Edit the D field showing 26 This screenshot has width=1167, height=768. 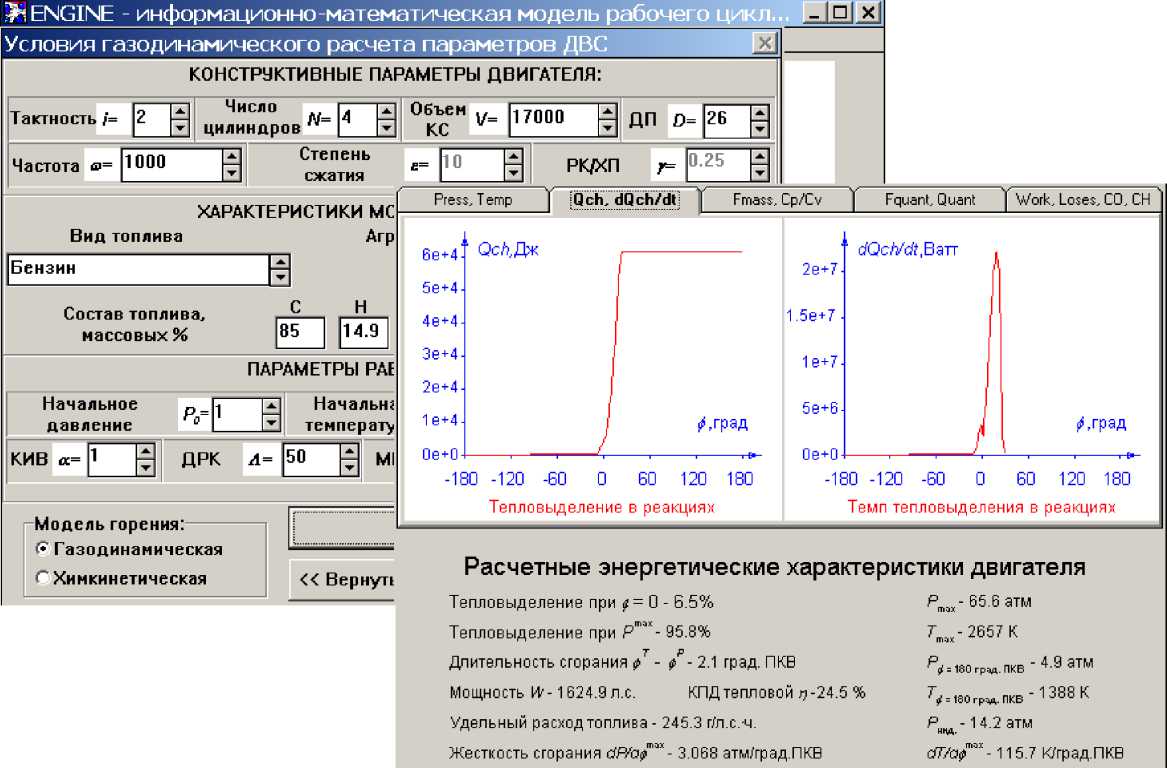click(x=726, y=119)
